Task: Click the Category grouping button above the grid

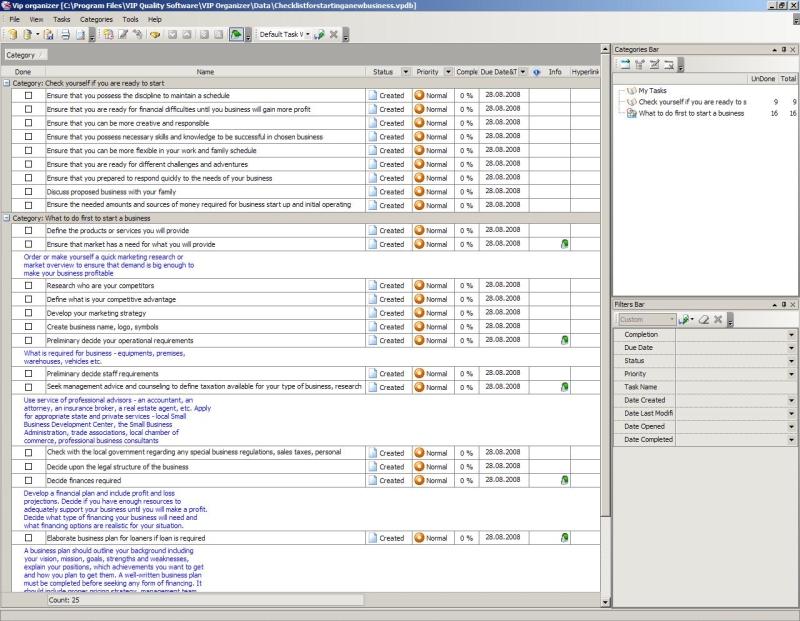Action: point(23,55)
